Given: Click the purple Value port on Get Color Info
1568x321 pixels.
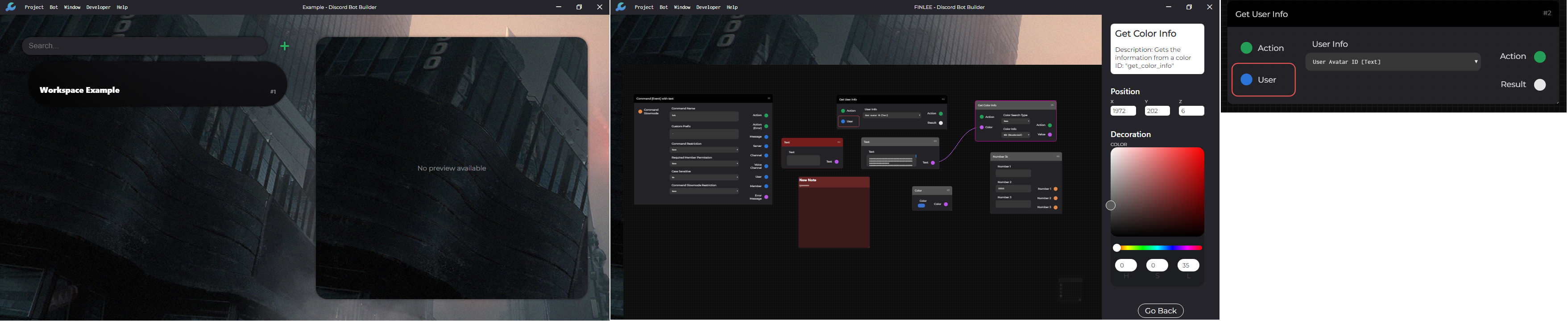Looking at the screenshot, I should pyautogui.click(x=1050, y=135).
